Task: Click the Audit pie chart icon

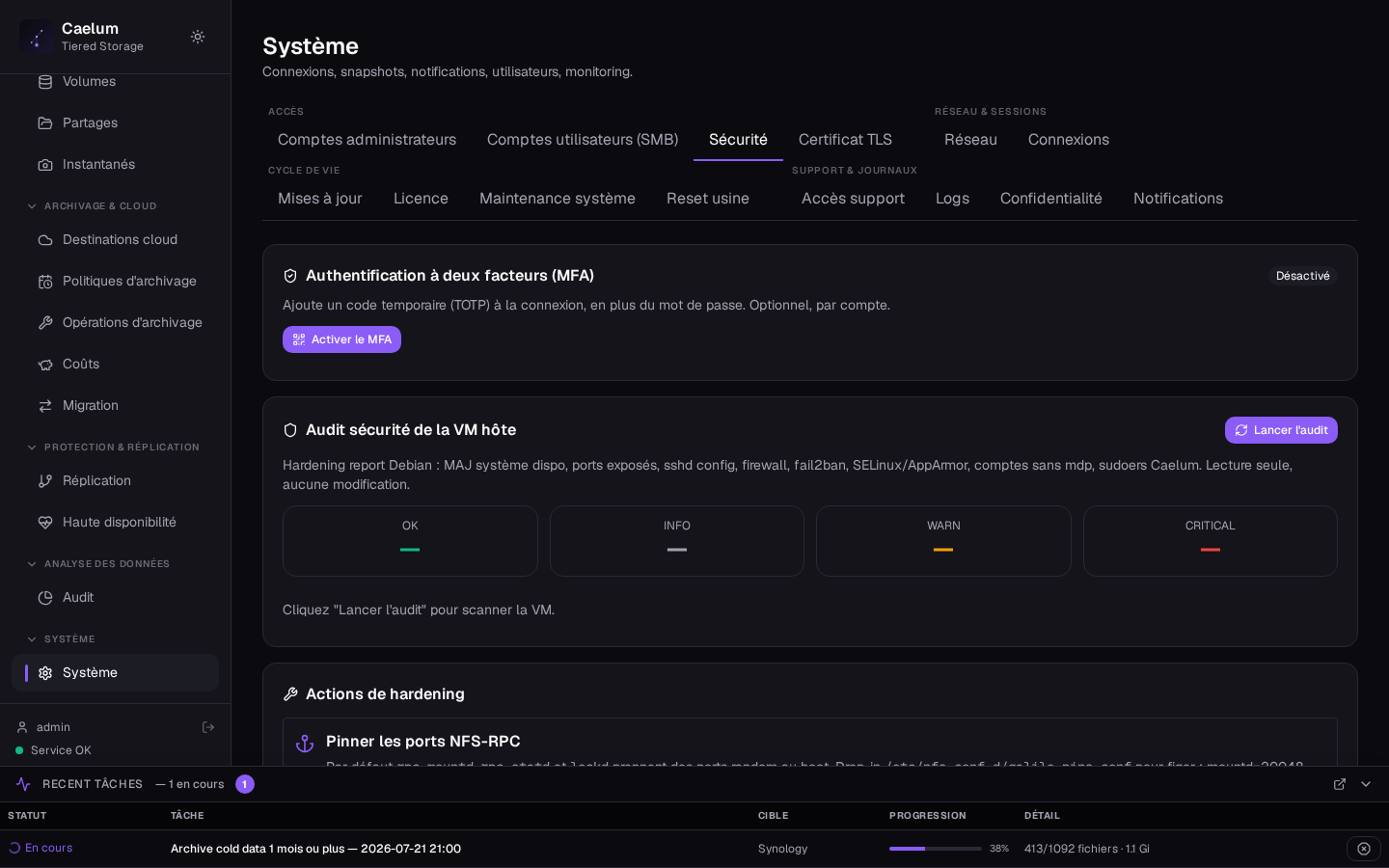Action: pyautogui.click(x=45, y=598)
